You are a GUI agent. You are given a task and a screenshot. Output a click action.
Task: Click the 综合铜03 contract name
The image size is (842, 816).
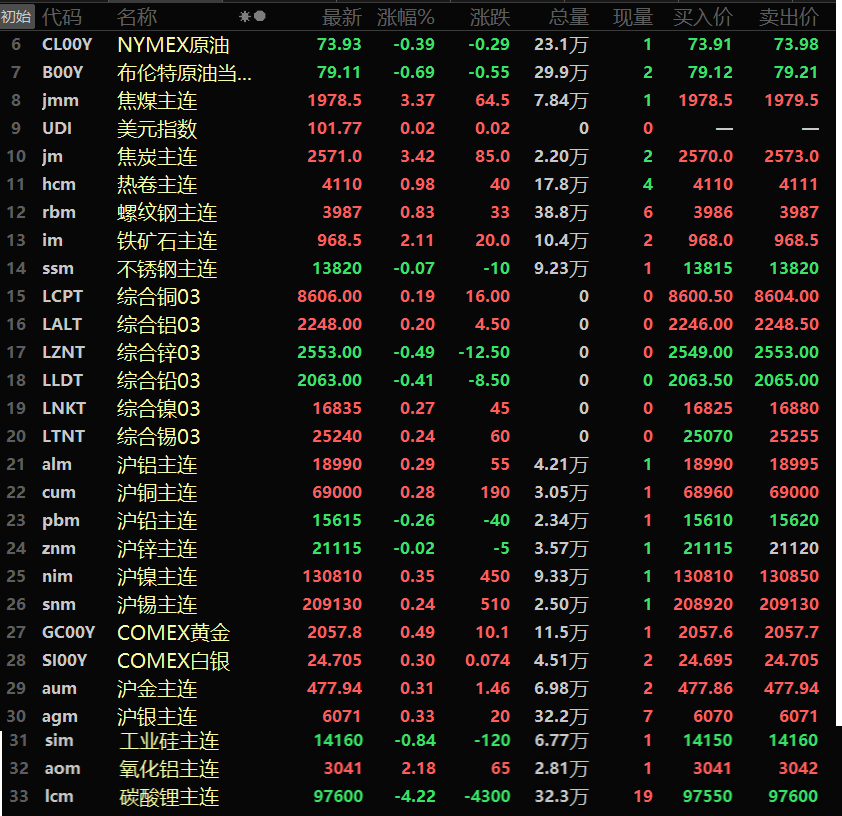(158, 297)
